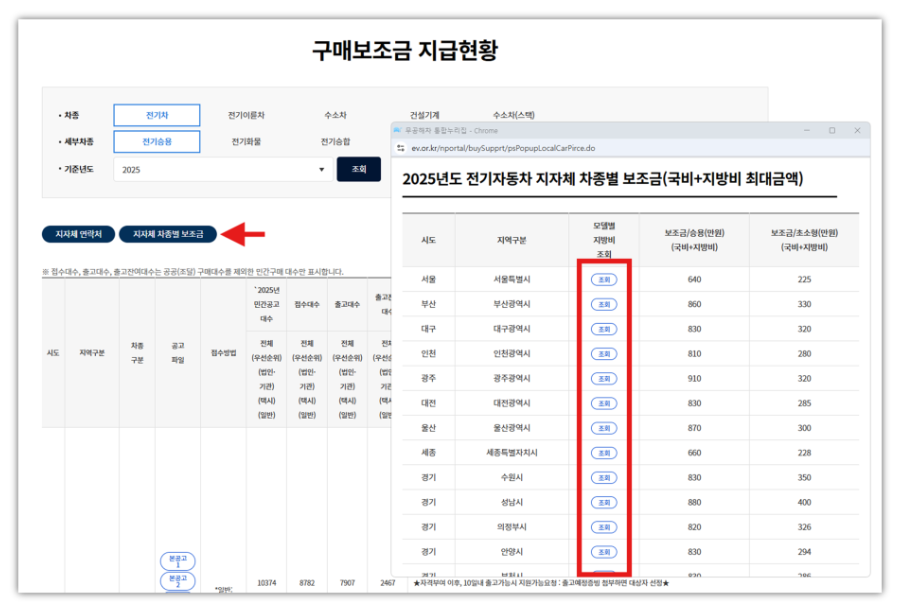The width and height of the screenshot is (904, 611).
Task: Switch to 전기이륜차 vehicle category
Action: point(246,115)
